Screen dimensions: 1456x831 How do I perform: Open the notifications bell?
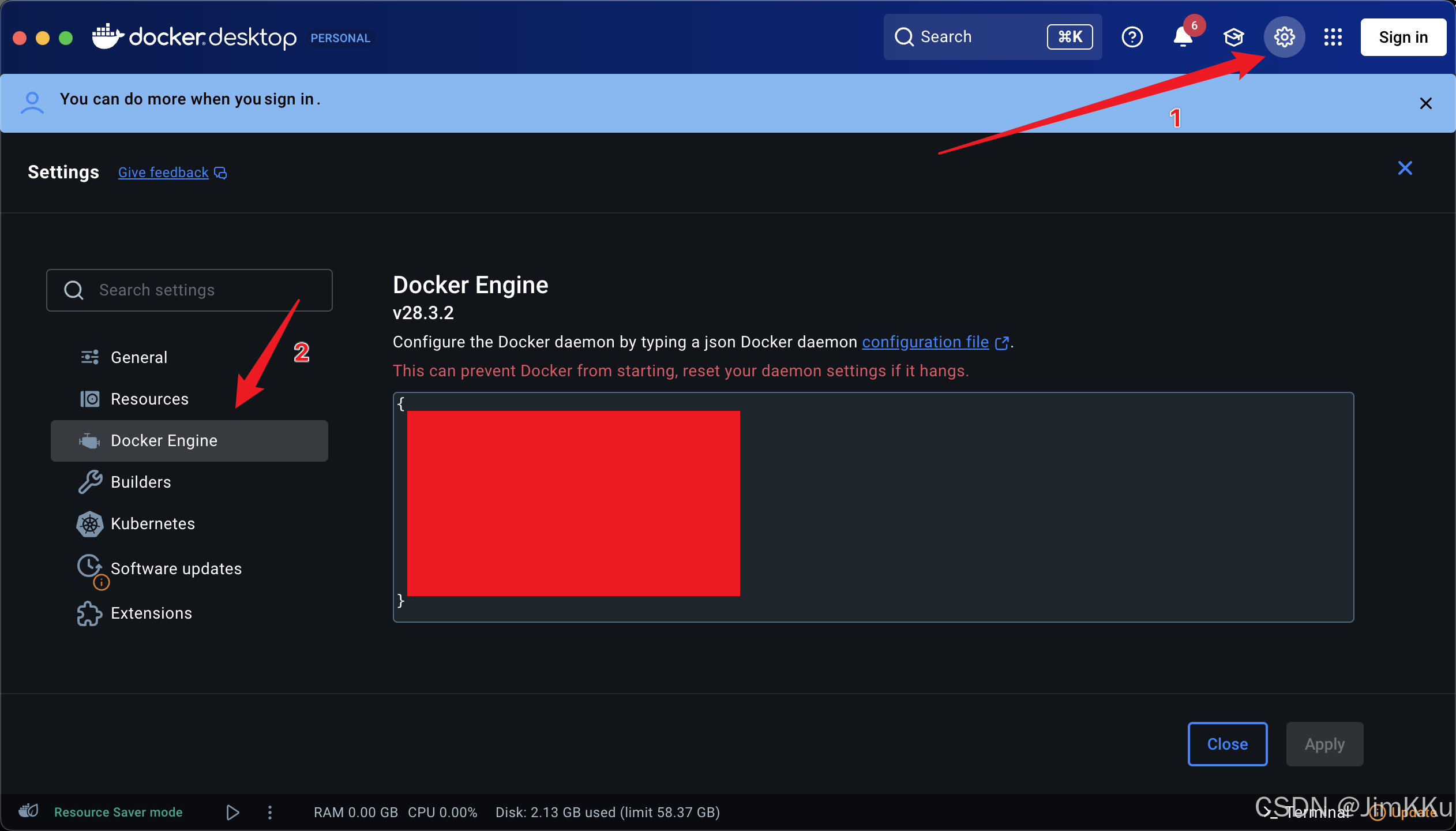pyautogui.click(x=1183, y=37)
